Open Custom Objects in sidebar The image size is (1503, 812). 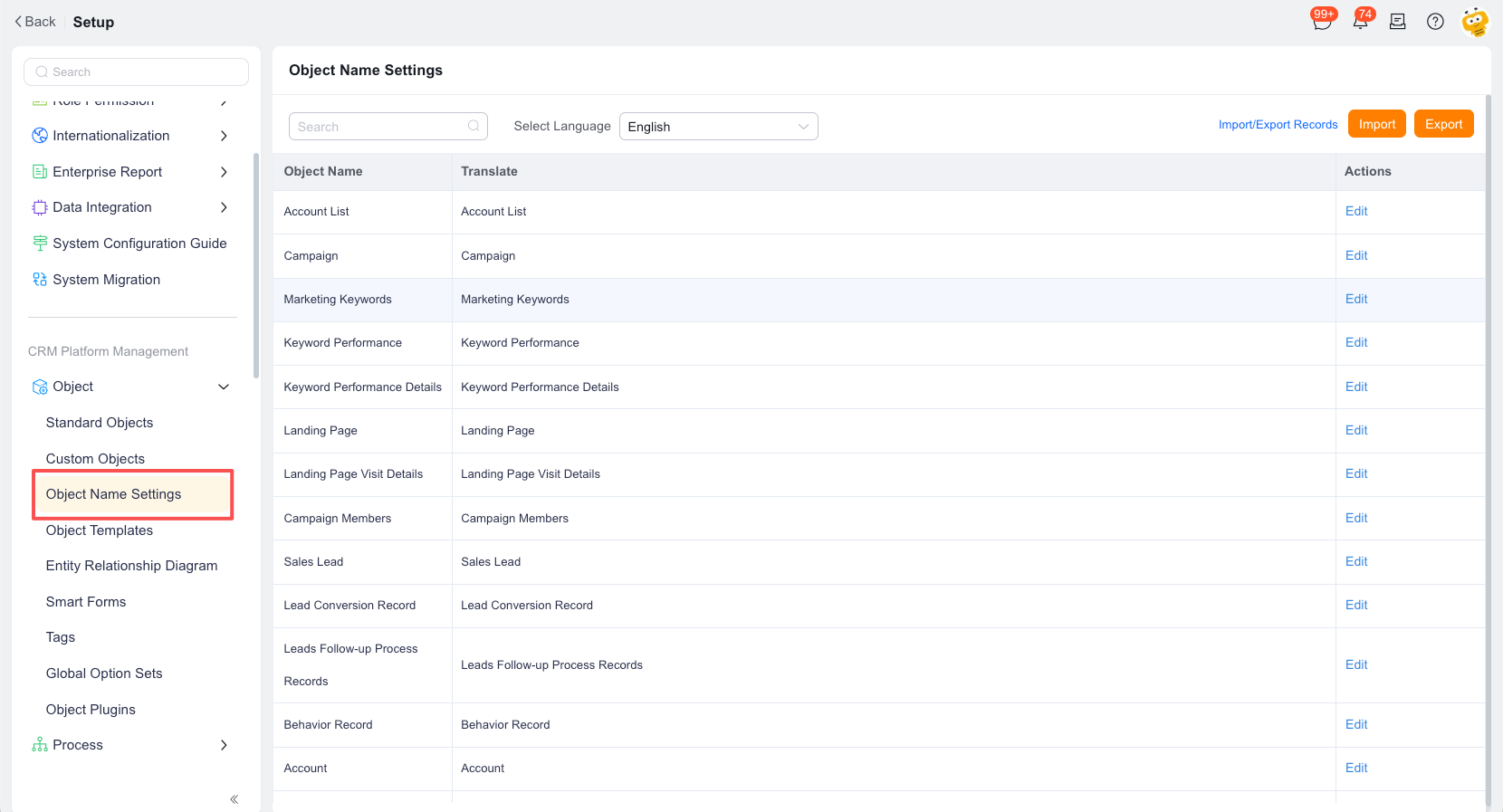click(x=95, y=459)
